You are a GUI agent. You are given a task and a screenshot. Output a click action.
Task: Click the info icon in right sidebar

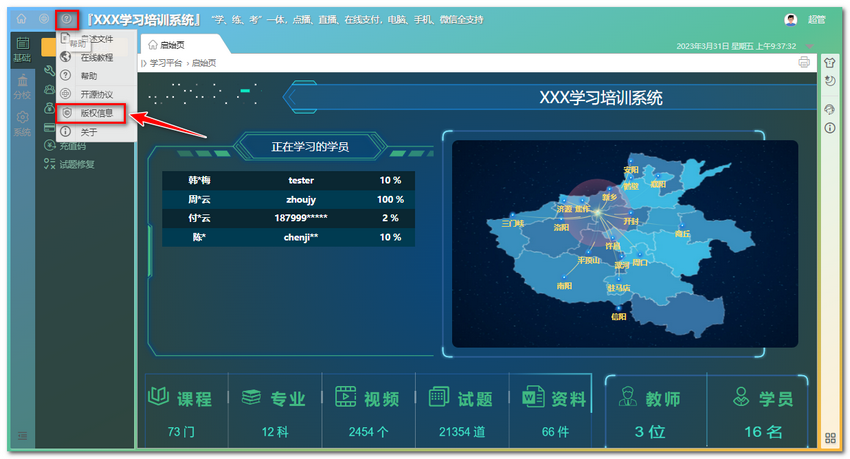click(x=829, y=128)
